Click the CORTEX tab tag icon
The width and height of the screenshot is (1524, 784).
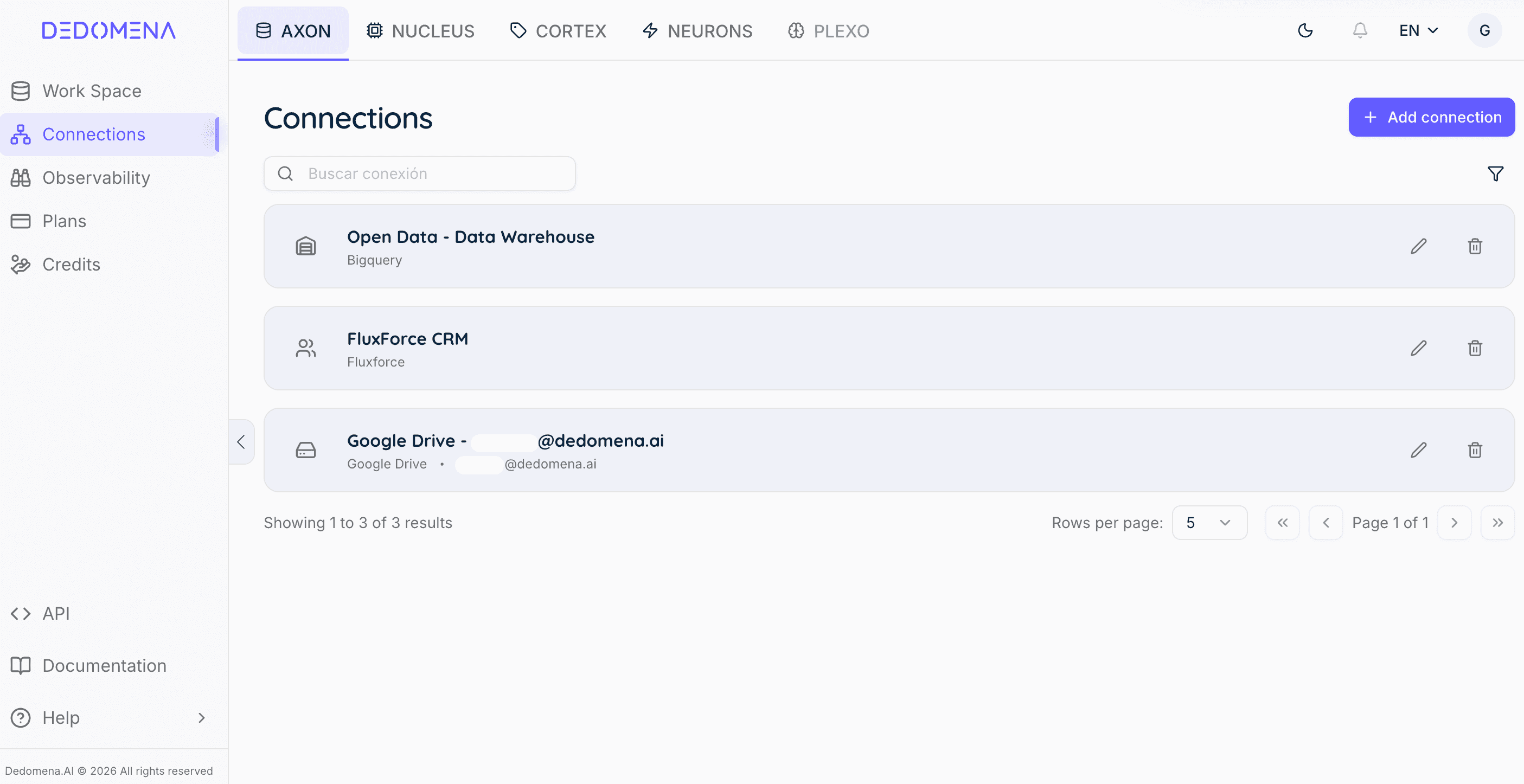point(518,30)
